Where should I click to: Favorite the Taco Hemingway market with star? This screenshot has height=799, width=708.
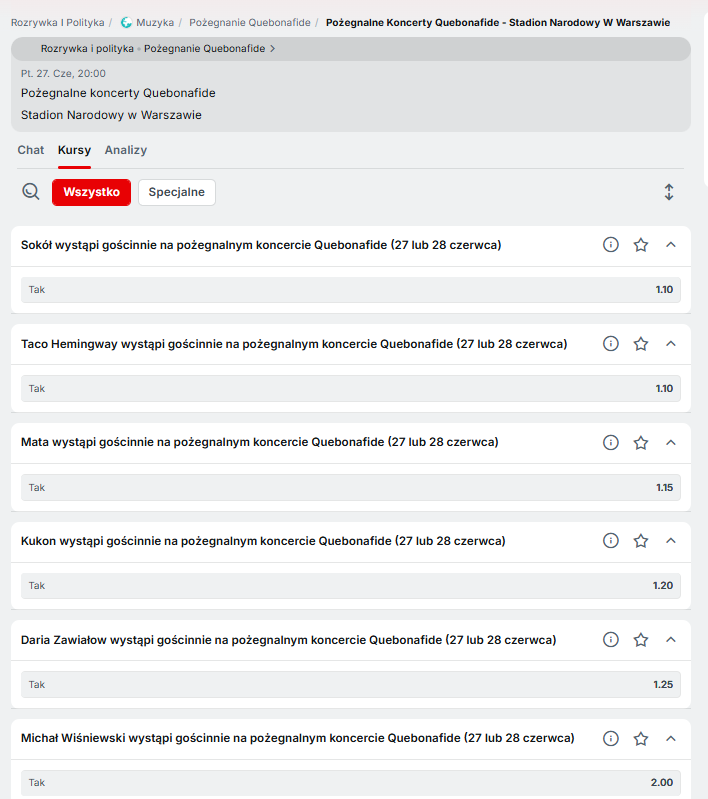(641, 344)
